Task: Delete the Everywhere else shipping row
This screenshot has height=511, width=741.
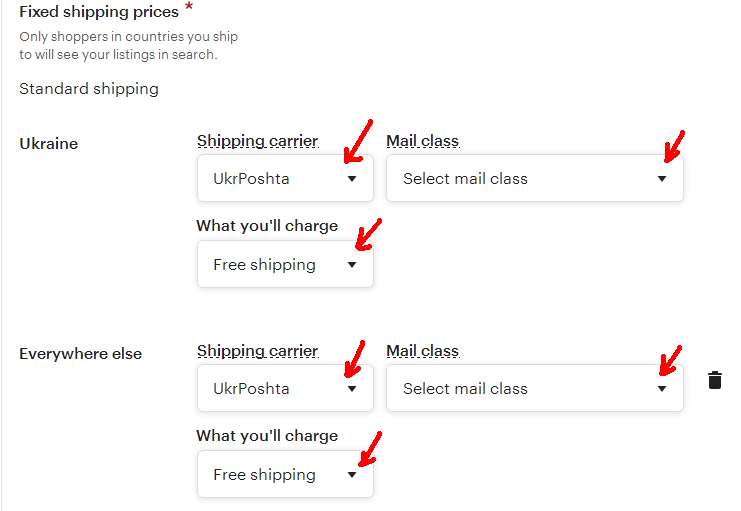Action: (x=715, y=380)
